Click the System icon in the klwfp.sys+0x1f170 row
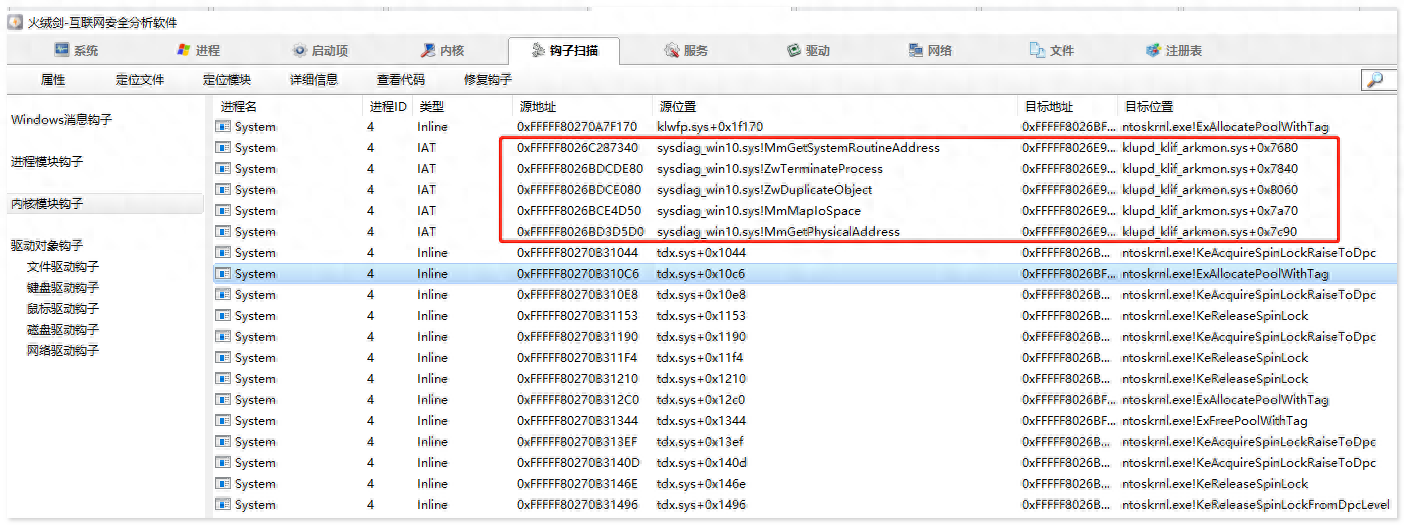This screenshot has width=1404, height=525. coord(223,127)
